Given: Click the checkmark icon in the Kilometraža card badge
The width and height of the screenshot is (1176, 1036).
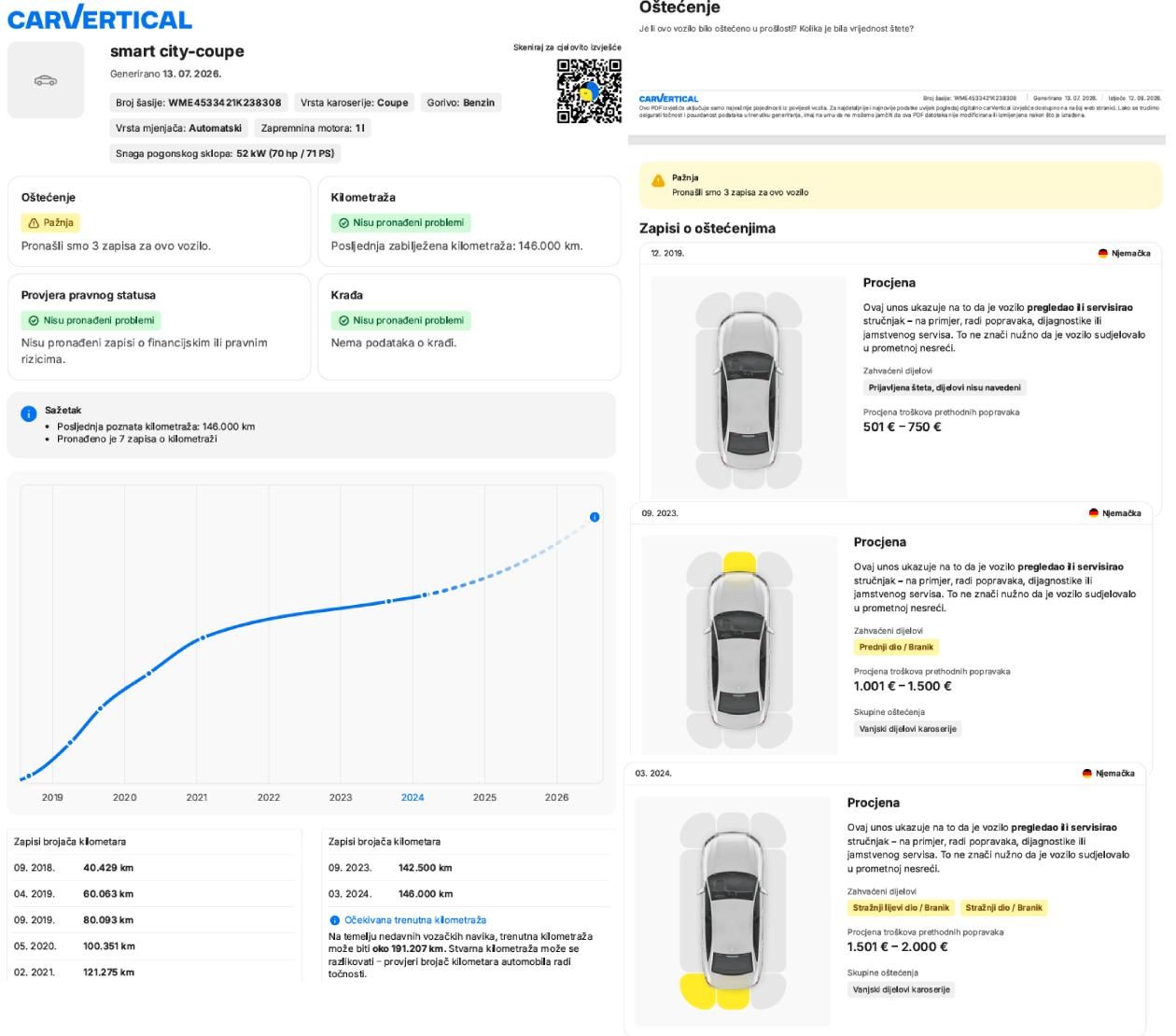Looking at the screenshot, I should pyautogui.click(x=343, y=223).
